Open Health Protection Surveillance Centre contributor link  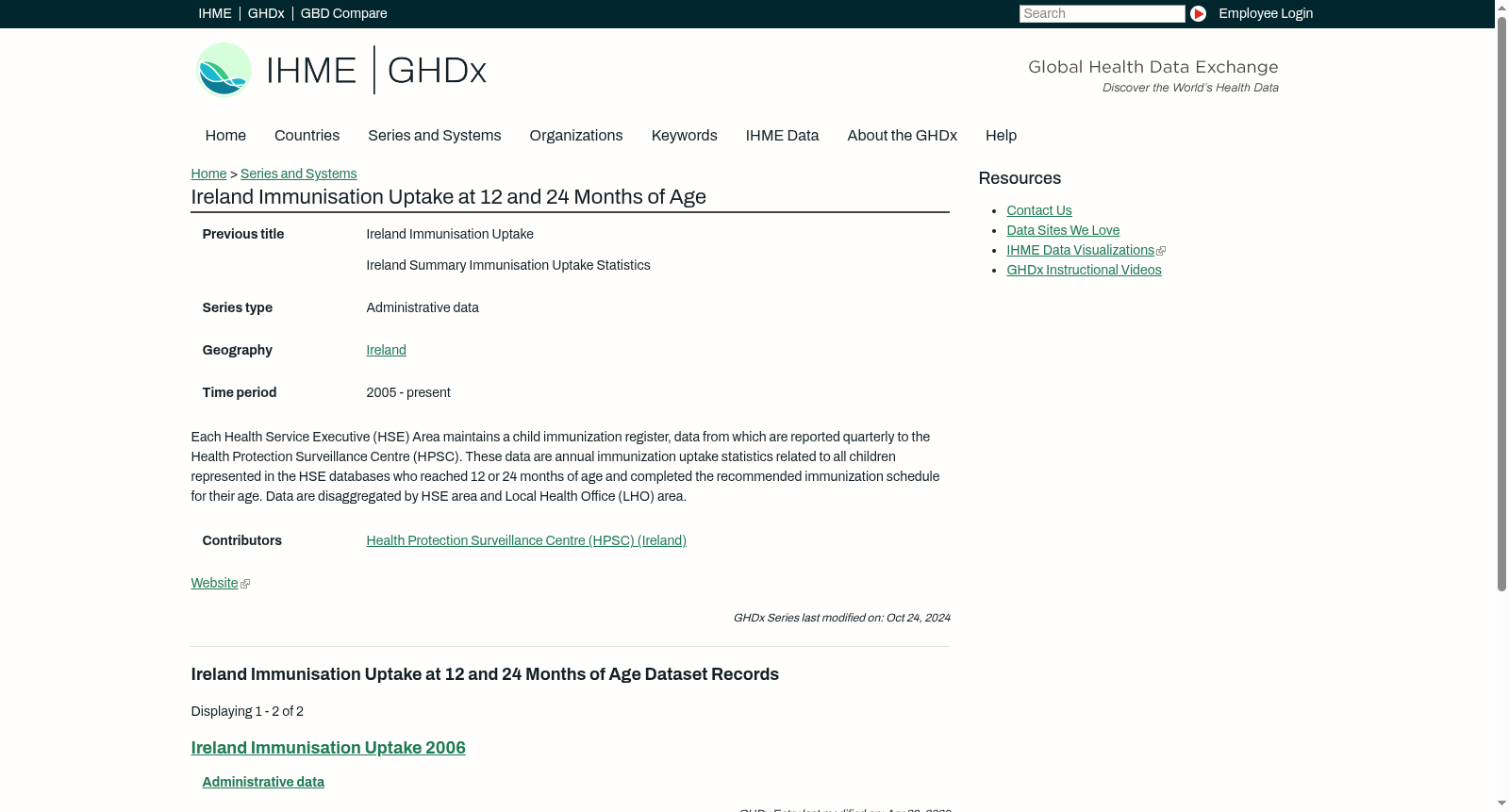(x=526, y=540)
